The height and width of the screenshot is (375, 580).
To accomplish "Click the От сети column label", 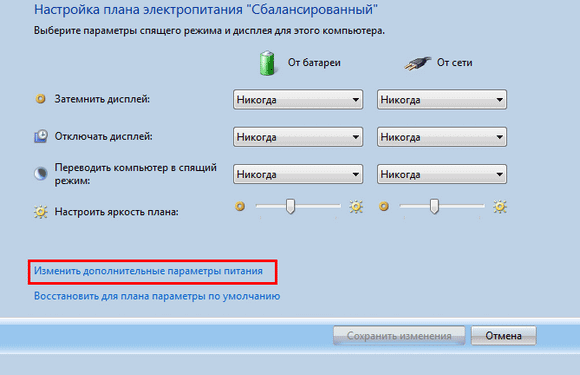I will coord(455,62).
